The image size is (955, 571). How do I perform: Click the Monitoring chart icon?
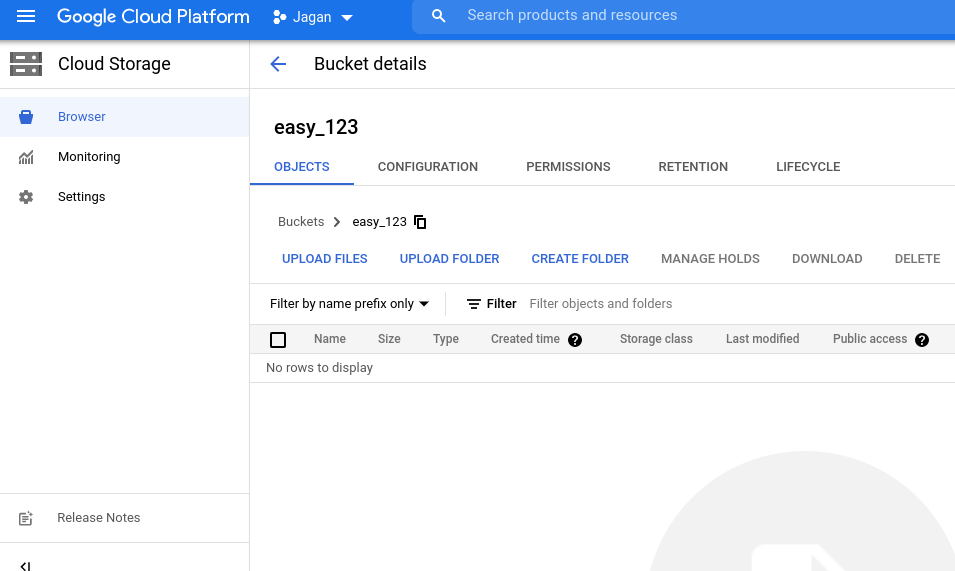pos(26,157)
